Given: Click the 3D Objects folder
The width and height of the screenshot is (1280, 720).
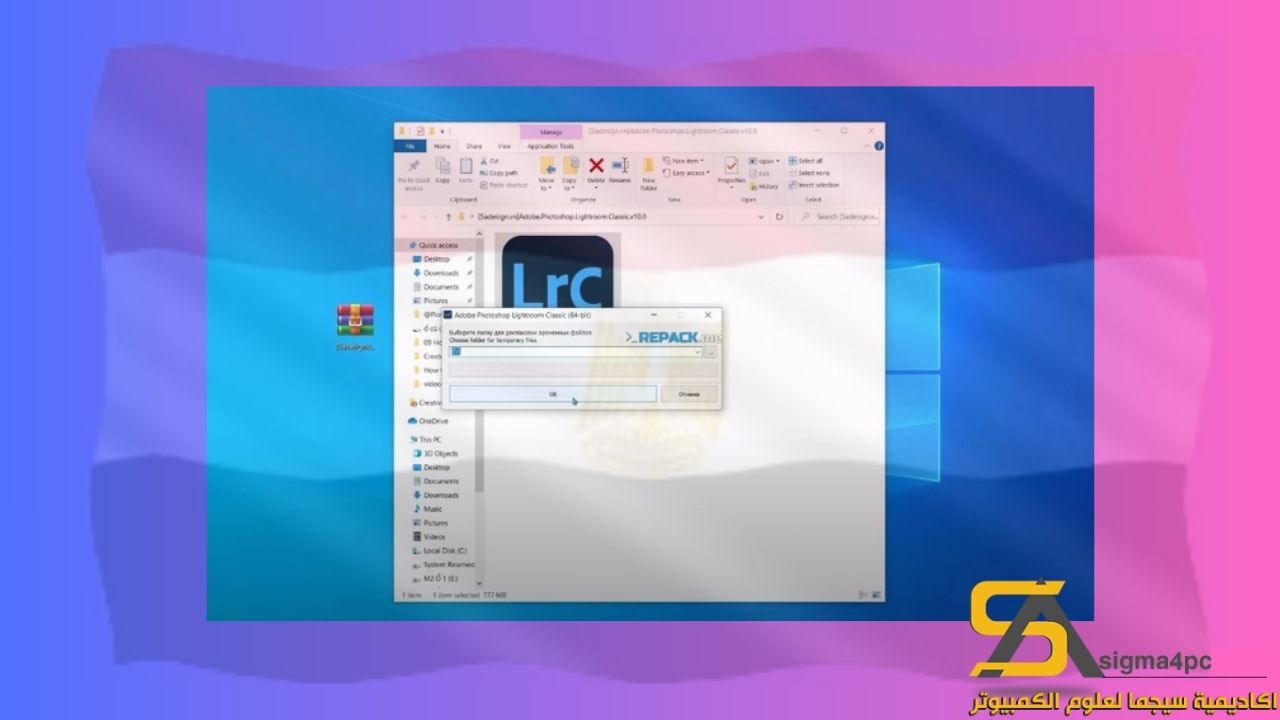Looking at the screenshot, I should (437, 453).
